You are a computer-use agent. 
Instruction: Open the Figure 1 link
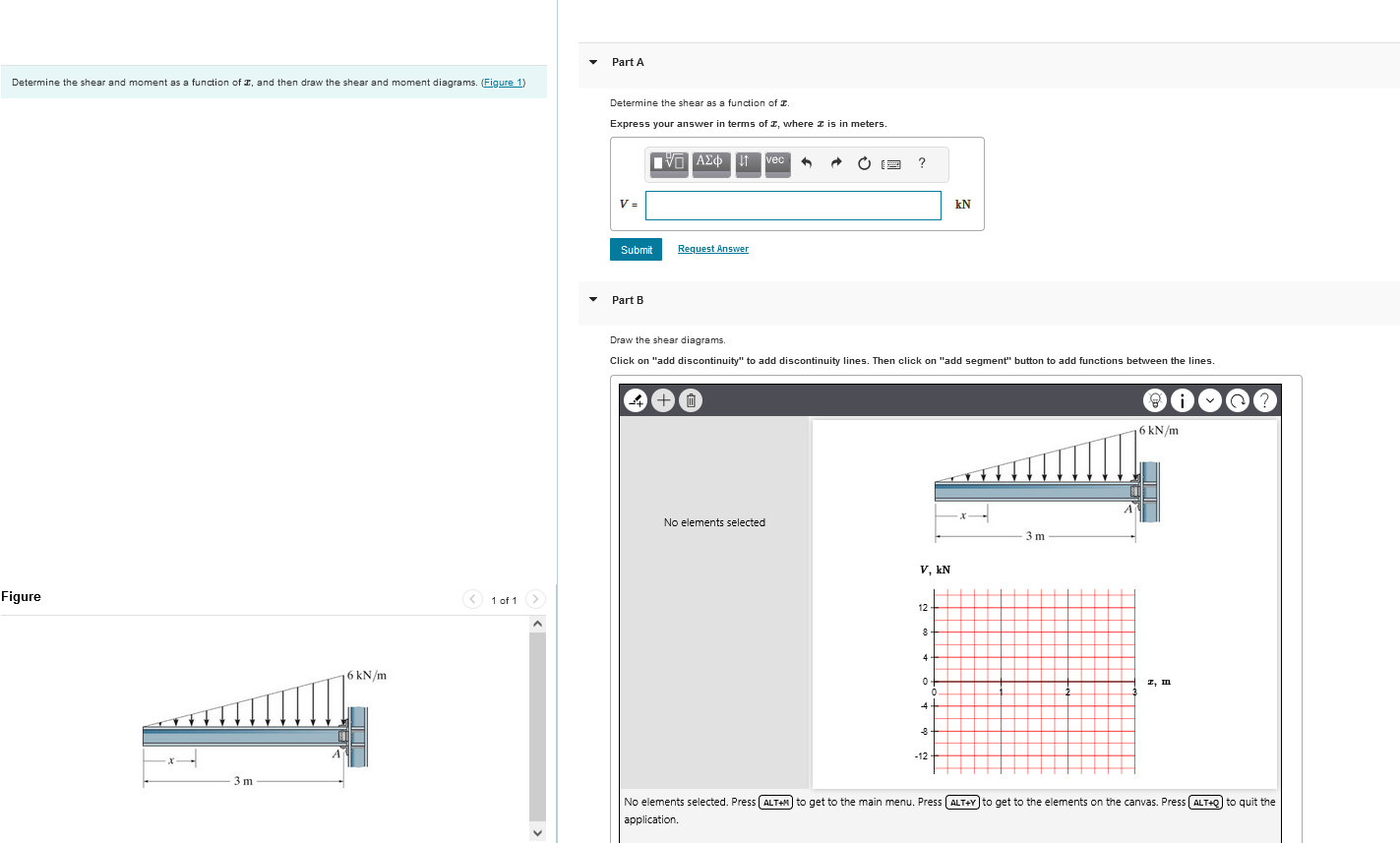pyautogui.click(x=504, y=83)
